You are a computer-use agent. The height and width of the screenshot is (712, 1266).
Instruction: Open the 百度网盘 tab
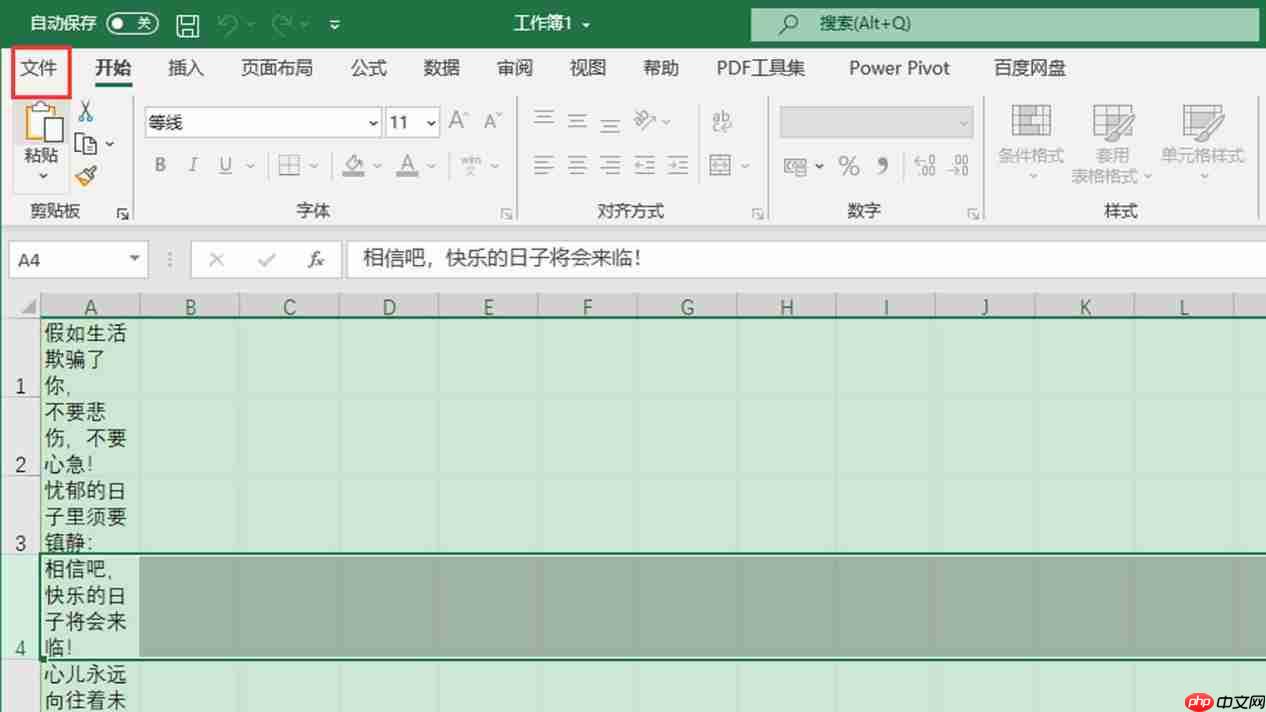(x=1029, y=68)
